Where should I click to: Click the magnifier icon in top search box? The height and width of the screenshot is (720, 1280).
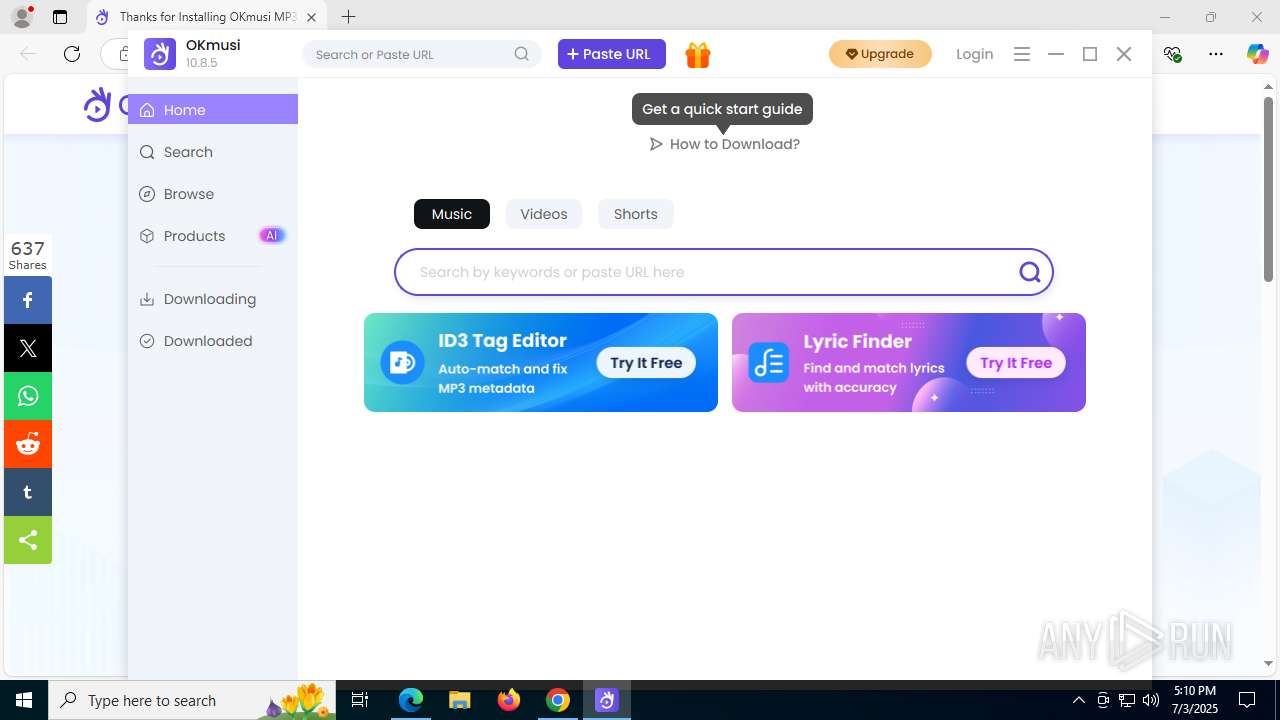(x=522, y=54)
